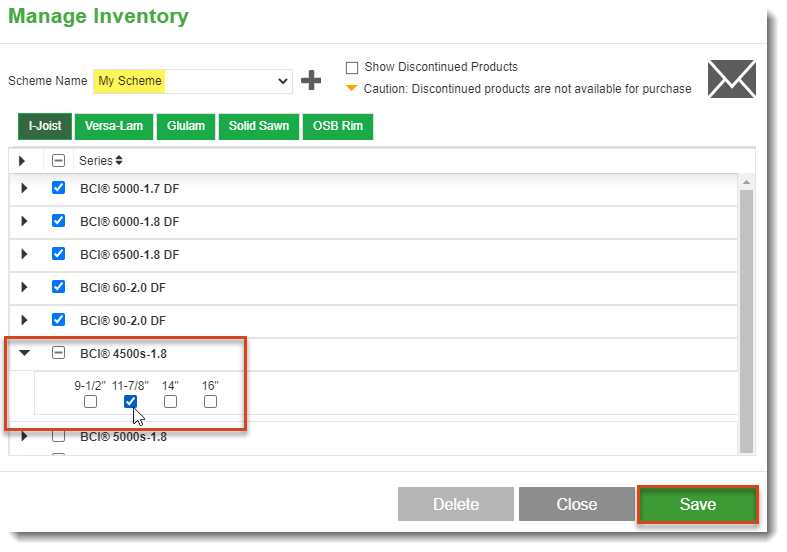Expand the BCI 60-2.0 DF row
787x552 pixels.
pyautogui.click(x=24, y=287)
